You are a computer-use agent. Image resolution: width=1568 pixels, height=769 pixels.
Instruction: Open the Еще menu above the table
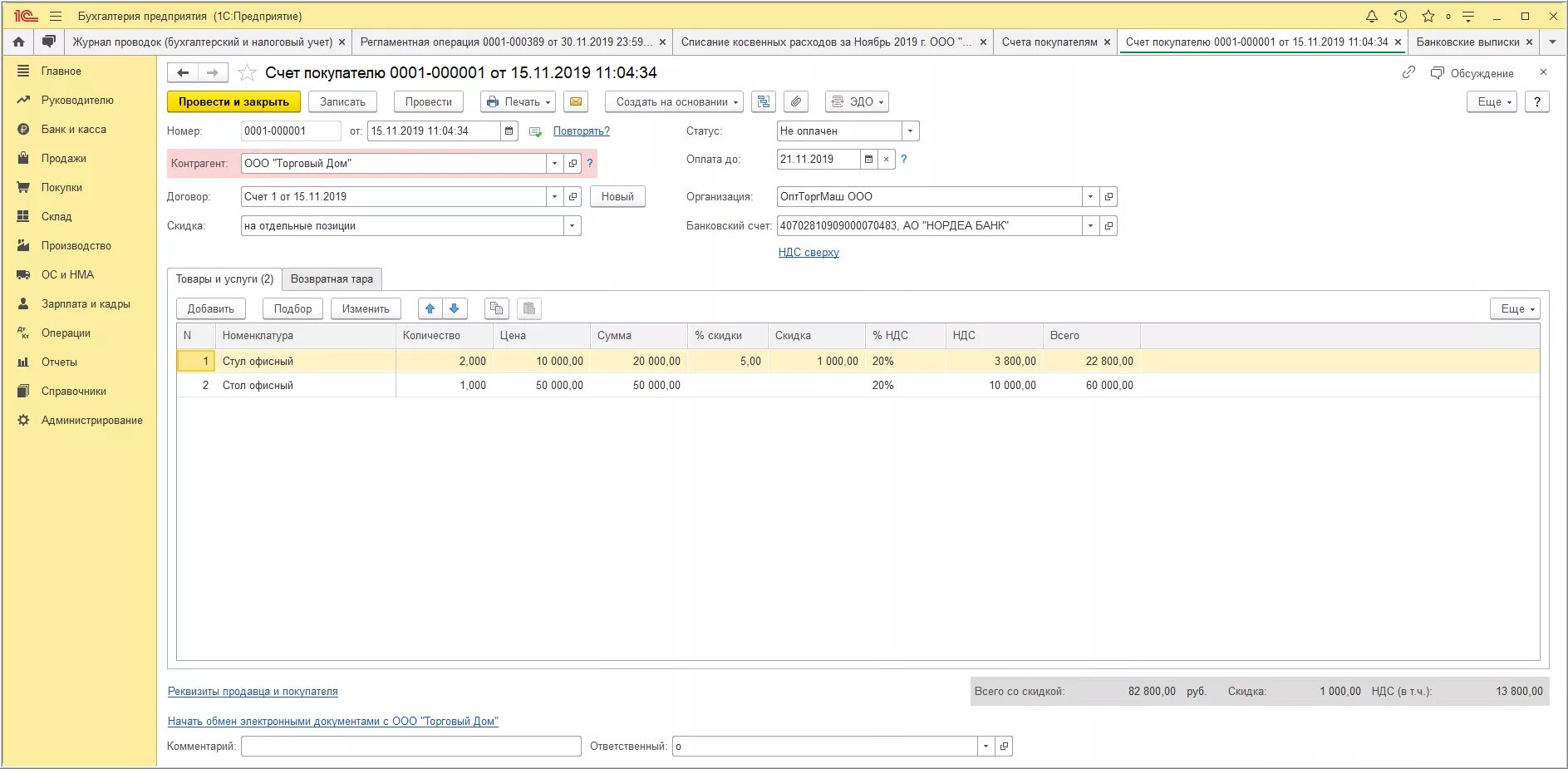coord(1515,308)
